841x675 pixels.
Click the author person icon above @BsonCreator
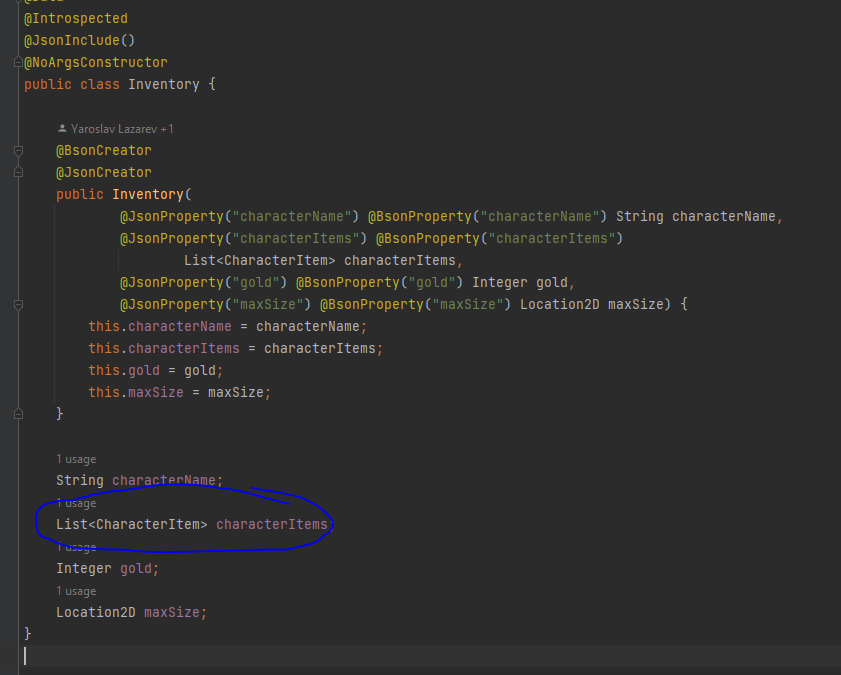click(62, 128)
